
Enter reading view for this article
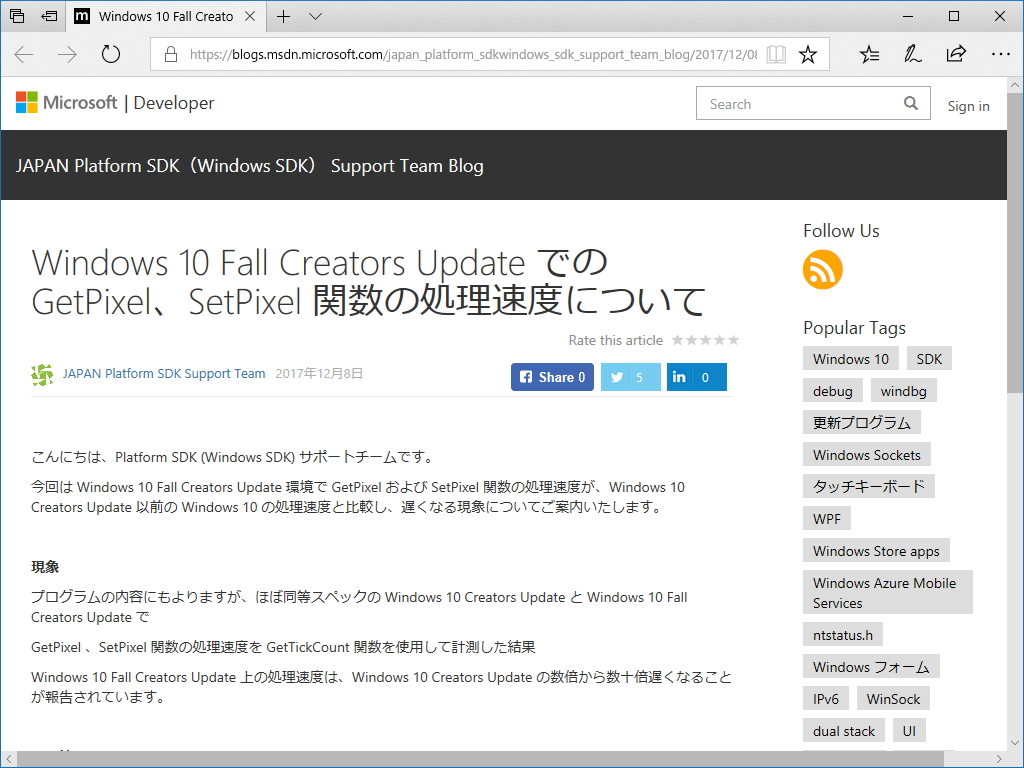(776, 54)
